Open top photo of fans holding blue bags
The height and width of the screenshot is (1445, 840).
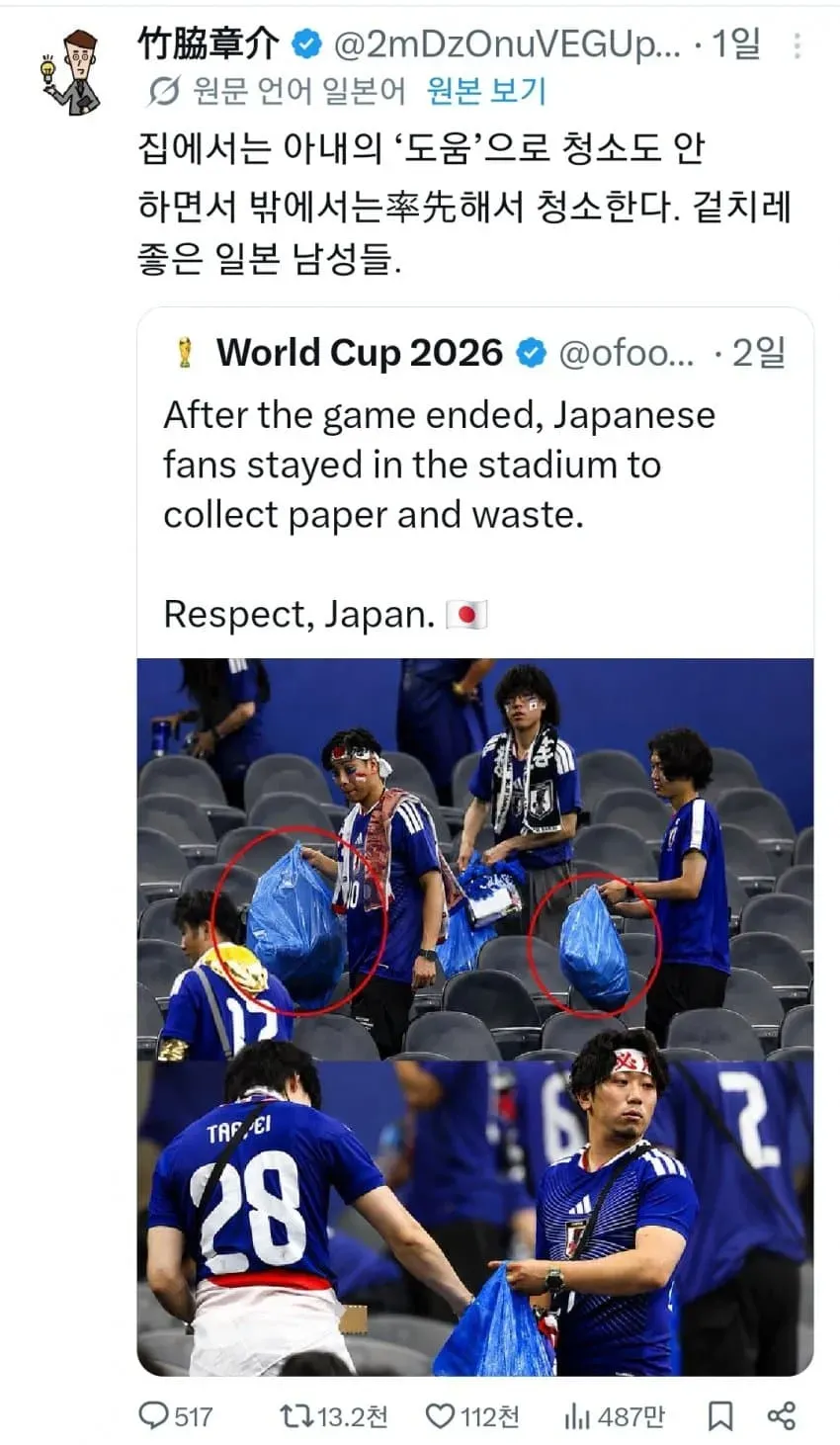tap(475, 859)
